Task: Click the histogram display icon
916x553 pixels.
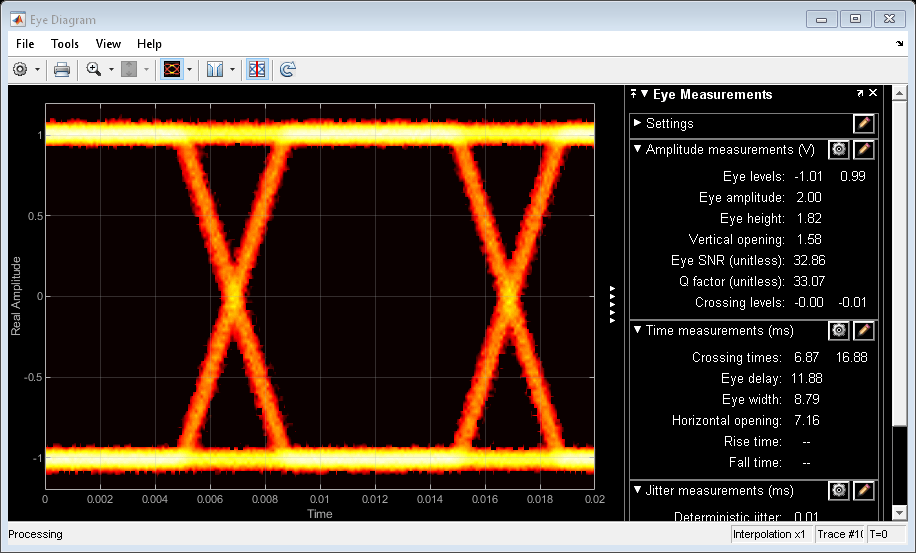Action: 214,69
